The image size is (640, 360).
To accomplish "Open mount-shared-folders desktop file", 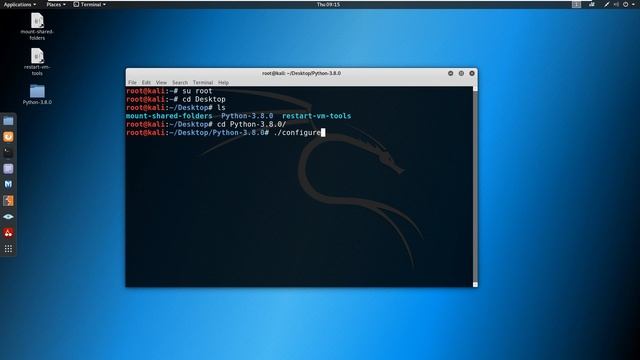I will (37, 27).
